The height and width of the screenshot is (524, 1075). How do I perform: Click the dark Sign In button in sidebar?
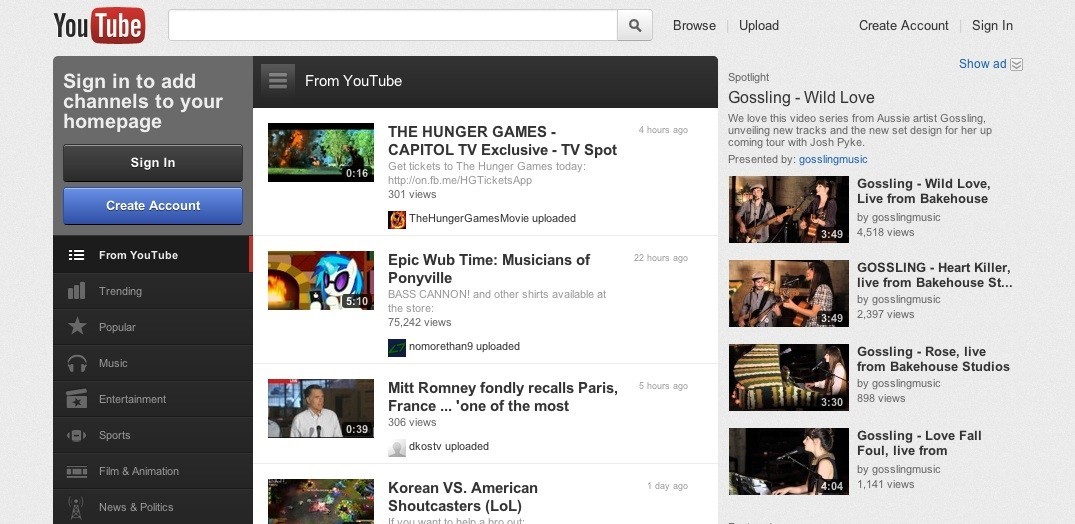click(153, 163)
